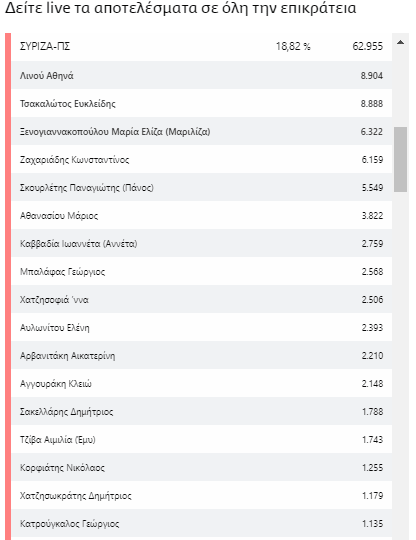Click the scrollbar up arrow

click(x=400, y=42)
